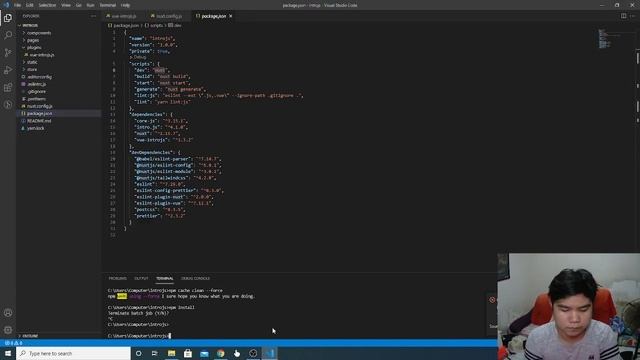This screenshot has width=640, height=360.
Task: Open Microsoft Store from taskbar
Action: tap(188, 353)
